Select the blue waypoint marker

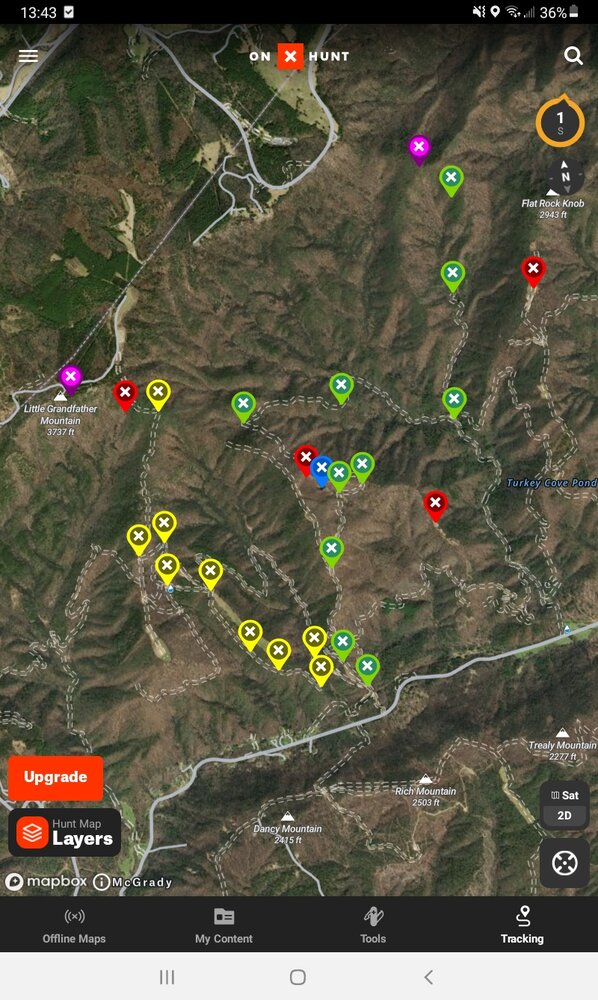(x=321, y=471)
